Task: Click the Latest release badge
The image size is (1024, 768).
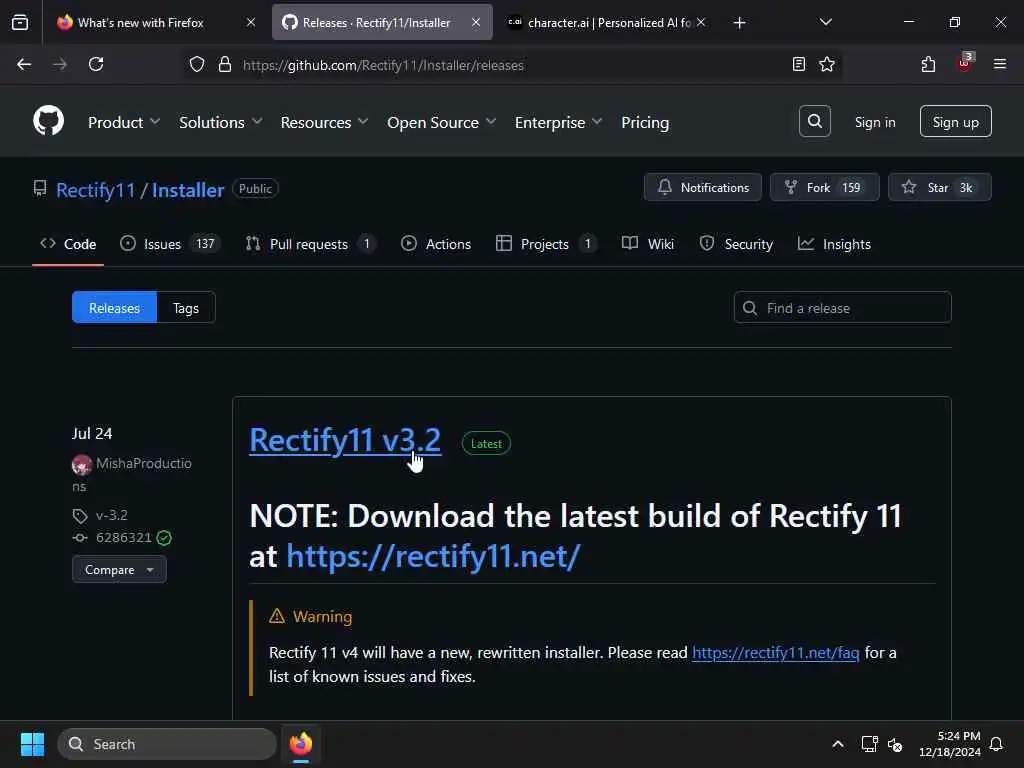Action: pos(487,443)
